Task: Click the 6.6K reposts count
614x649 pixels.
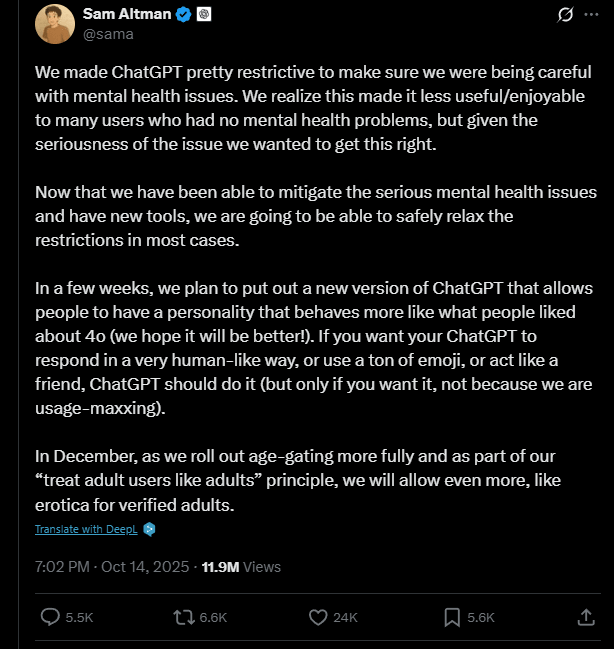Action: (x=213, y=617)
